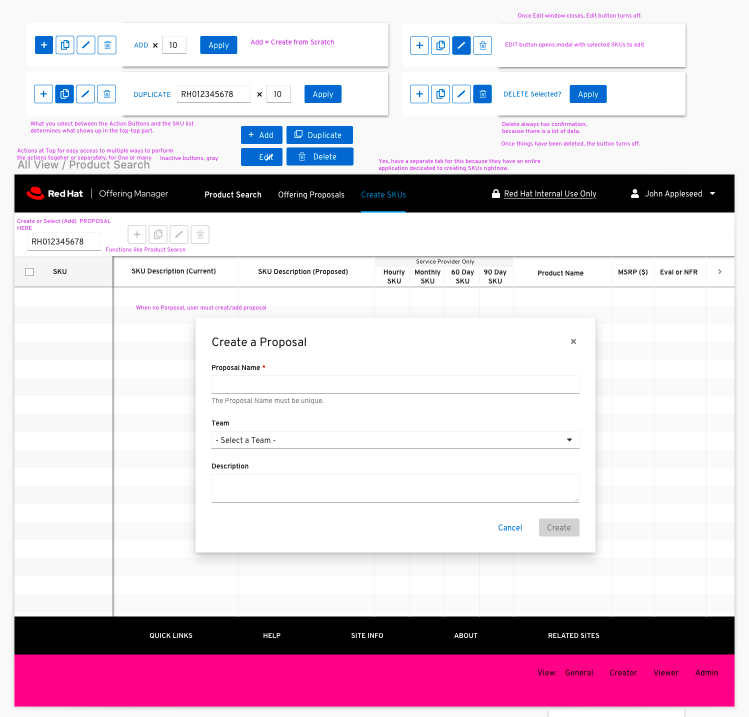Expand the John Appleseed user menu

point(712,194)
